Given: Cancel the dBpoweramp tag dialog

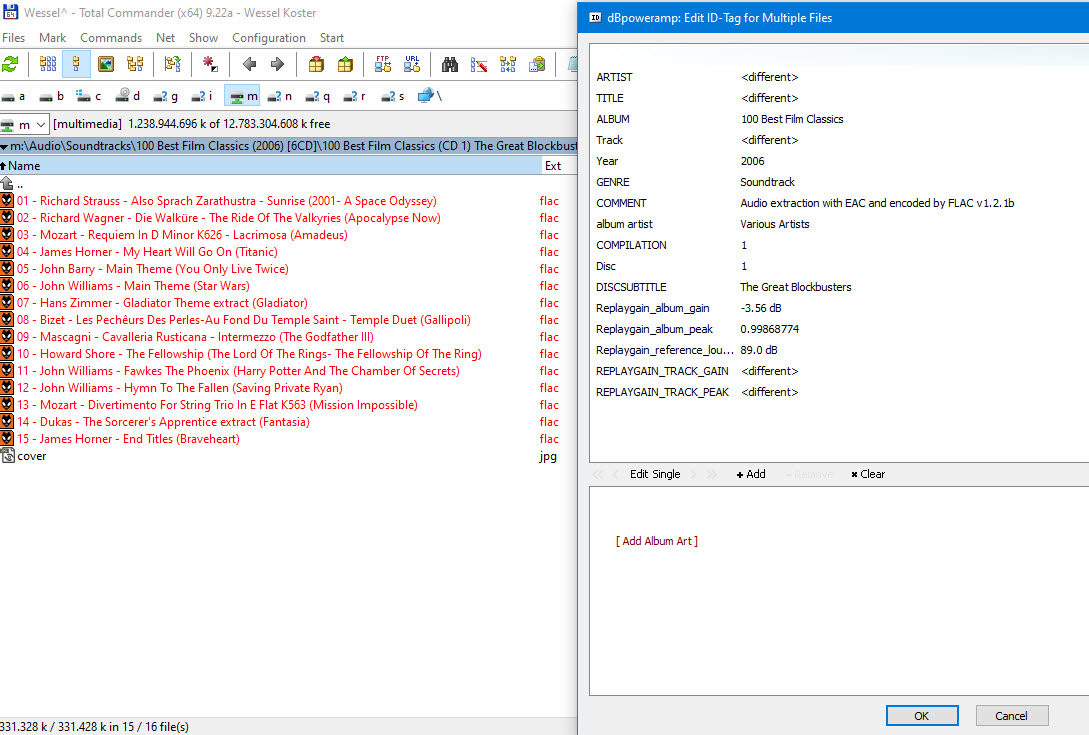Looking at the screenshot, I should click(x=1011, y=716).
